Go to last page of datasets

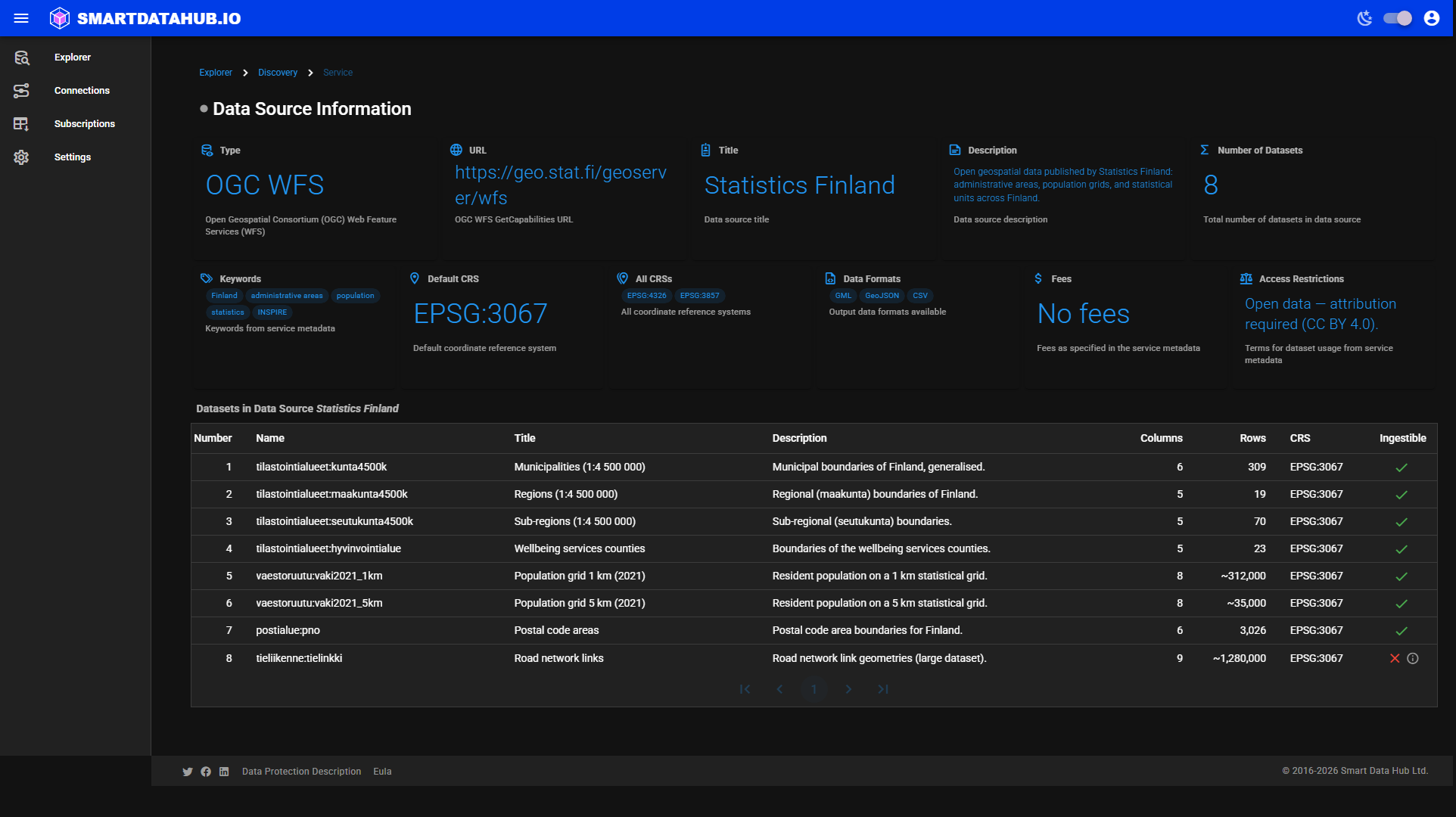pyautogui.click(x=883, y=689)
